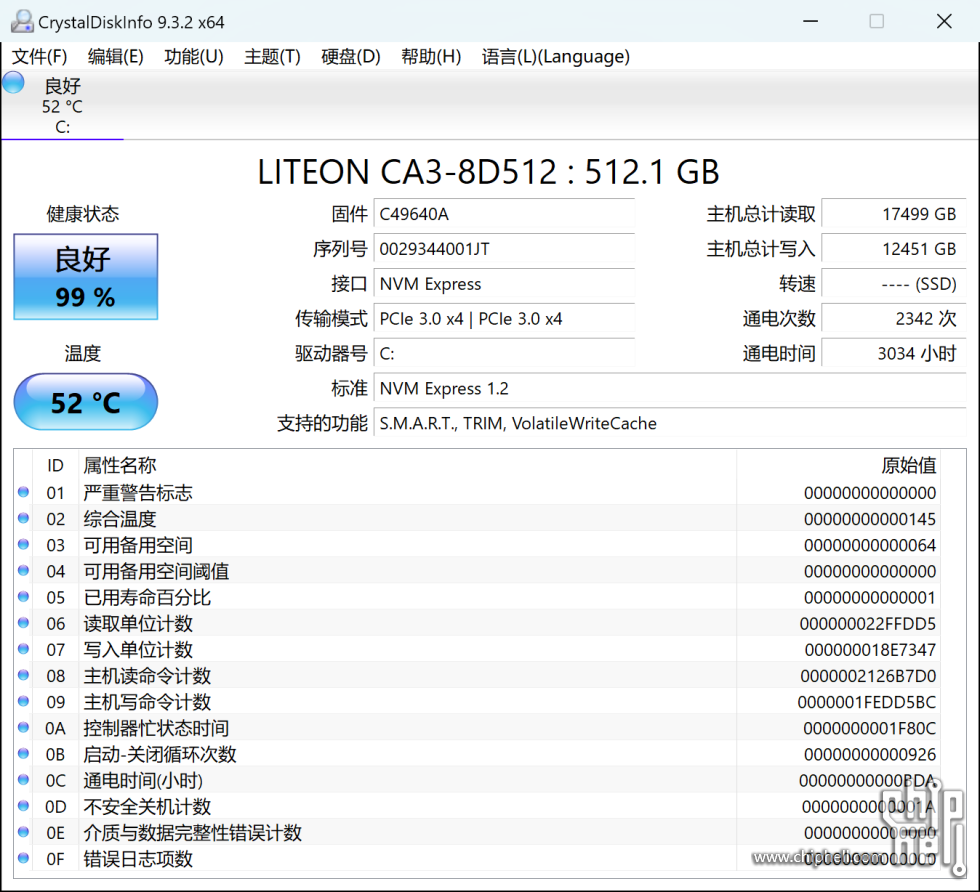Click raw value 0000002126B7D0
Screen dimensions: 980x892
pos(868,676)
